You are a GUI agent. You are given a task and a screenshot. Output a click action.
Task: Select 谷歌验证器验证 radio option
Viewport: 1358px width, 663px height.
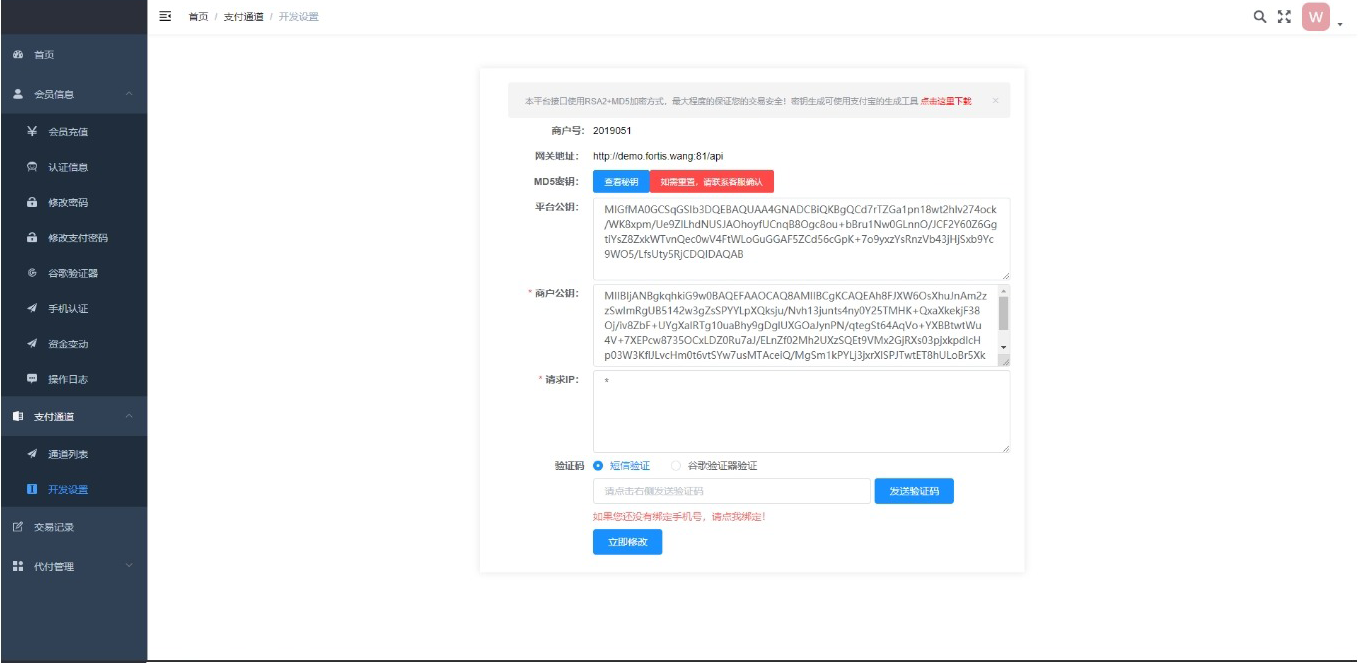point(677,466)
